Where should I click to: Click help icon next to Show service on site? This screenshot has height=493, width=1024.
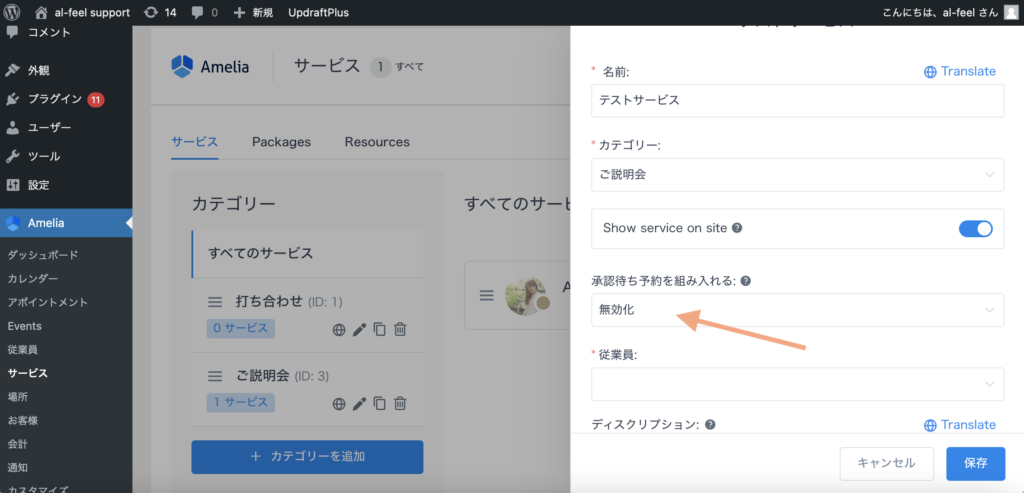click(737, 228)
